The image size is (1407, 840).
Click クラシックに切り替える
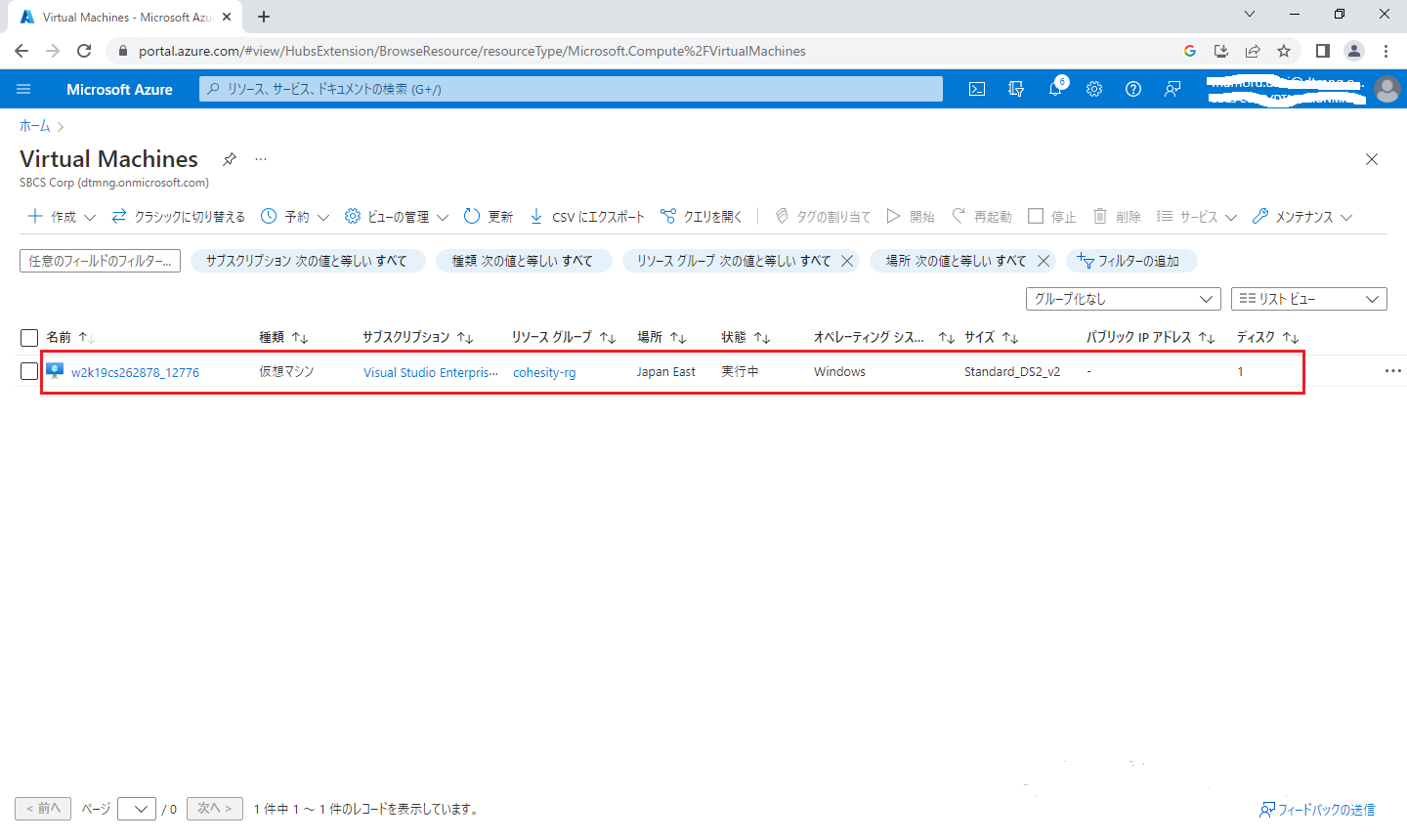(179, 217)
